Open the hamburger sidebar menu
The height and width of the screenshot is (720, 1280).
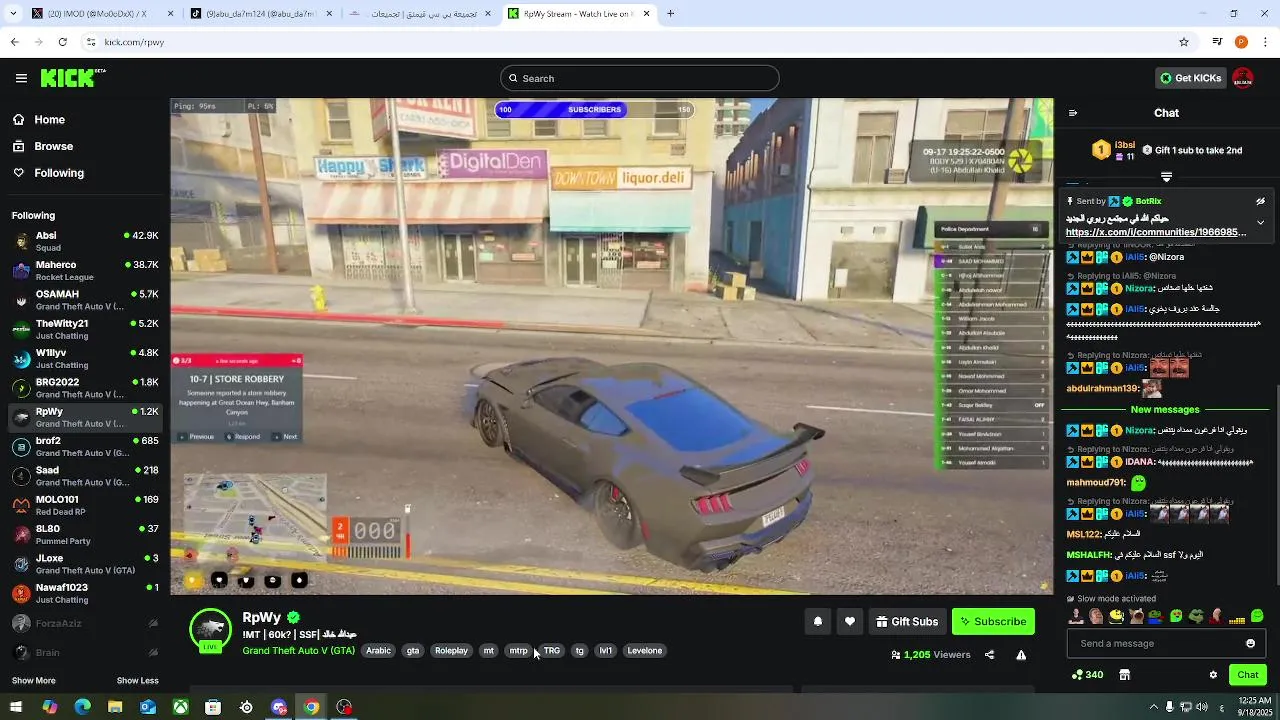[21, 78]
